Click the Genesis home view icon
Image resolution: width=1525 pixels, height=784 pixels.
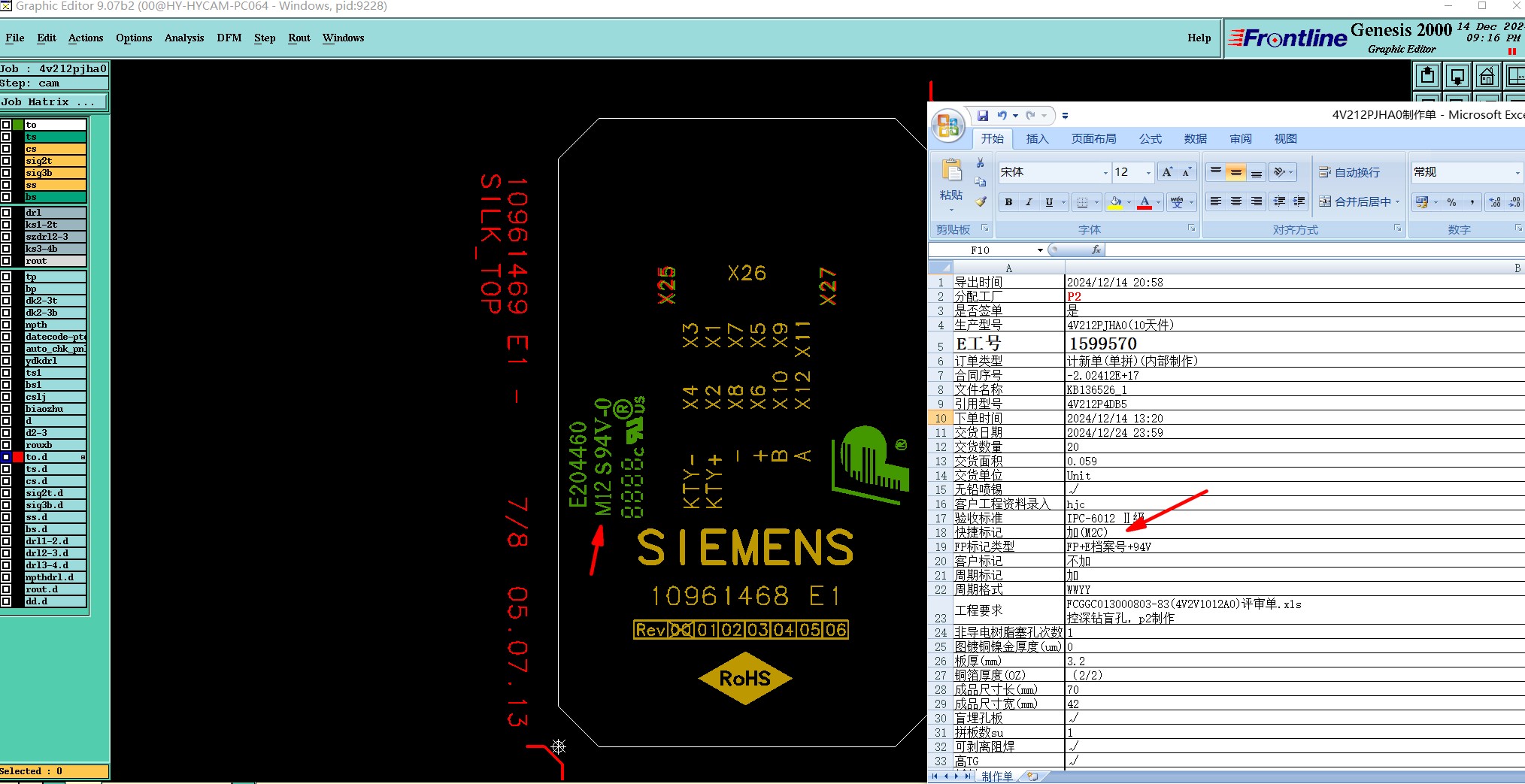pos(1487,76)
